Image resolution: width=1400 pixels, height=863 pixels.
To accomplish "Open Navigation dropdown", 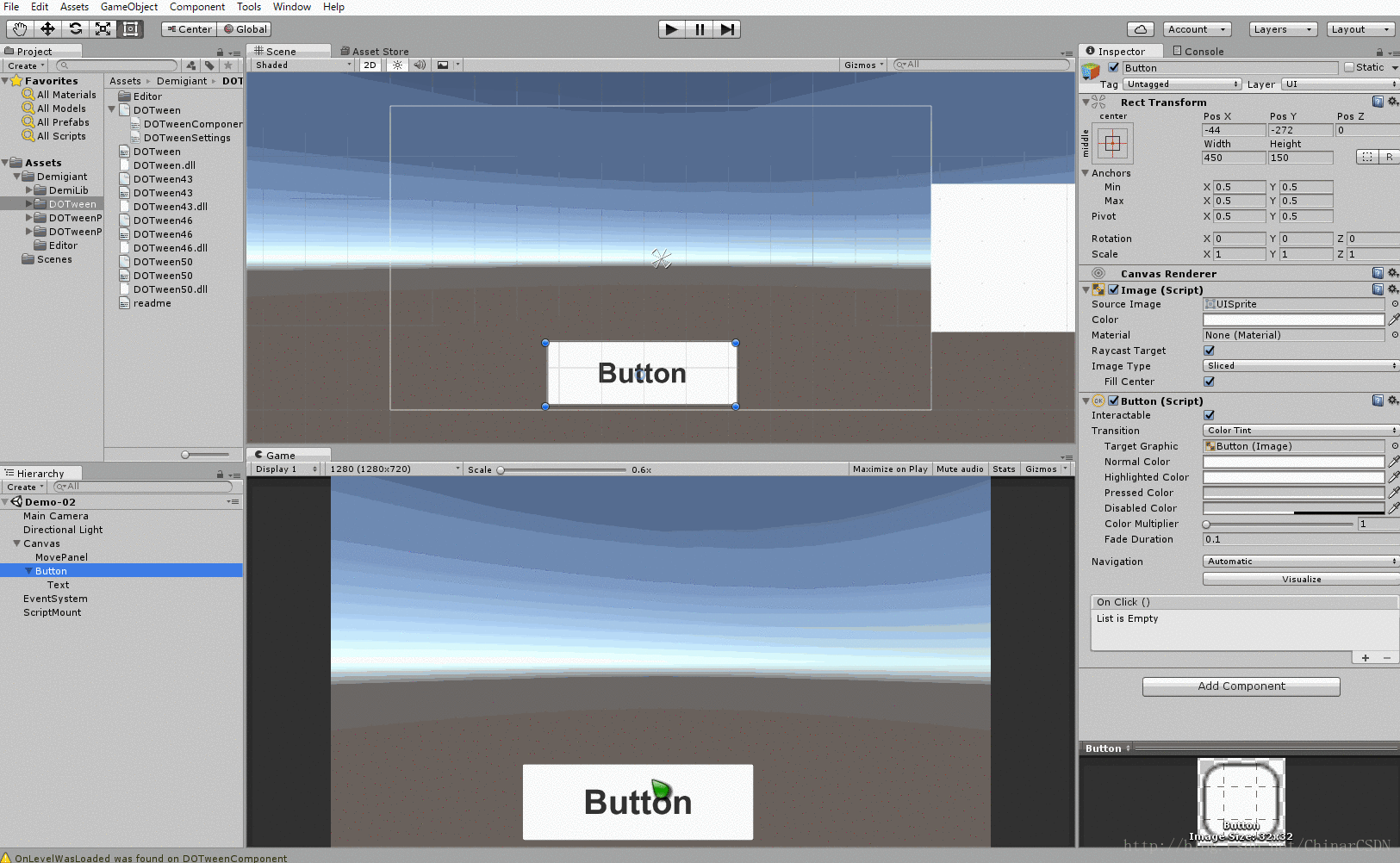I will pos(1300,562).
